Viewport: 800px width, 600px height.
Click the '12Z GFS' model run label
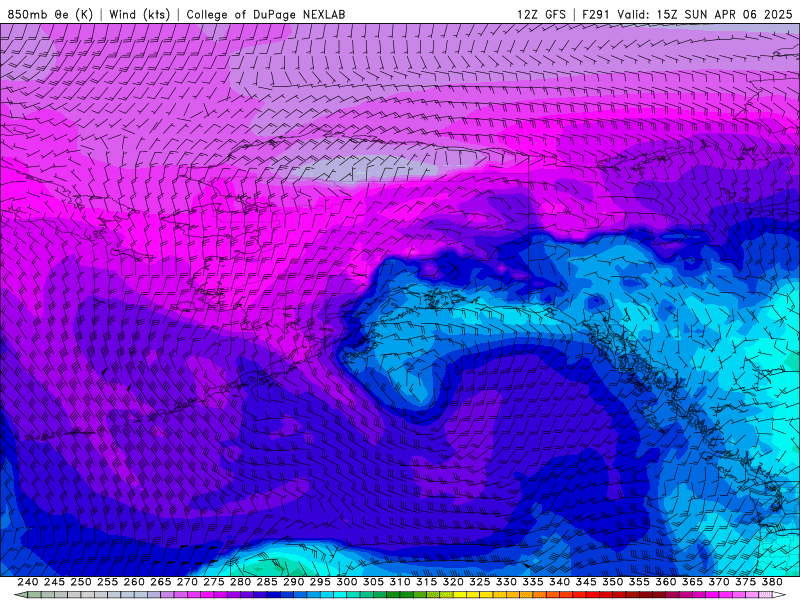(541, 14)
